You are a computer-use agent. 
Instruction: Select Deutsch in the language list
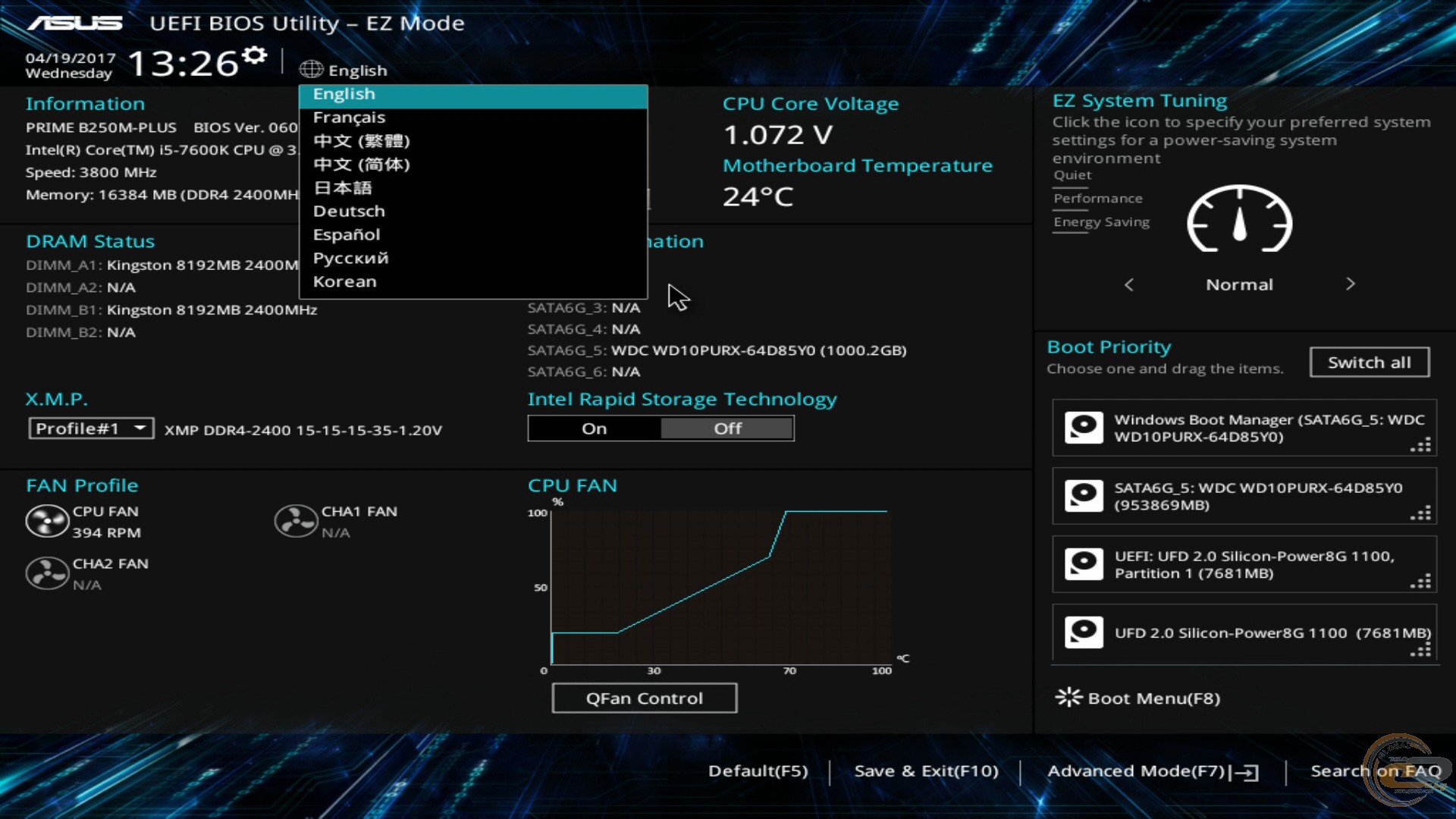pyautogui.click(x=473, y=212)
